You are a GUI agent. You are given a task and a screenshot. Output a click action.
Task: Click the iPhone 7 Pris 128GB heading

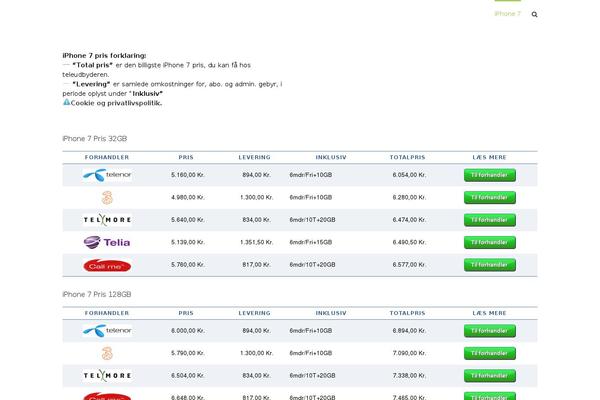click(97, 294)
